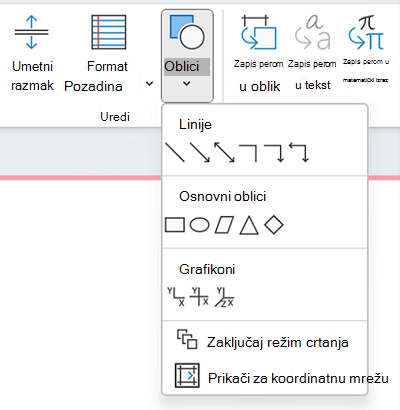Choose the triangle basic shape
Image resolution: width=400 pixels, height=410 pixels.
tap(249, 225)
